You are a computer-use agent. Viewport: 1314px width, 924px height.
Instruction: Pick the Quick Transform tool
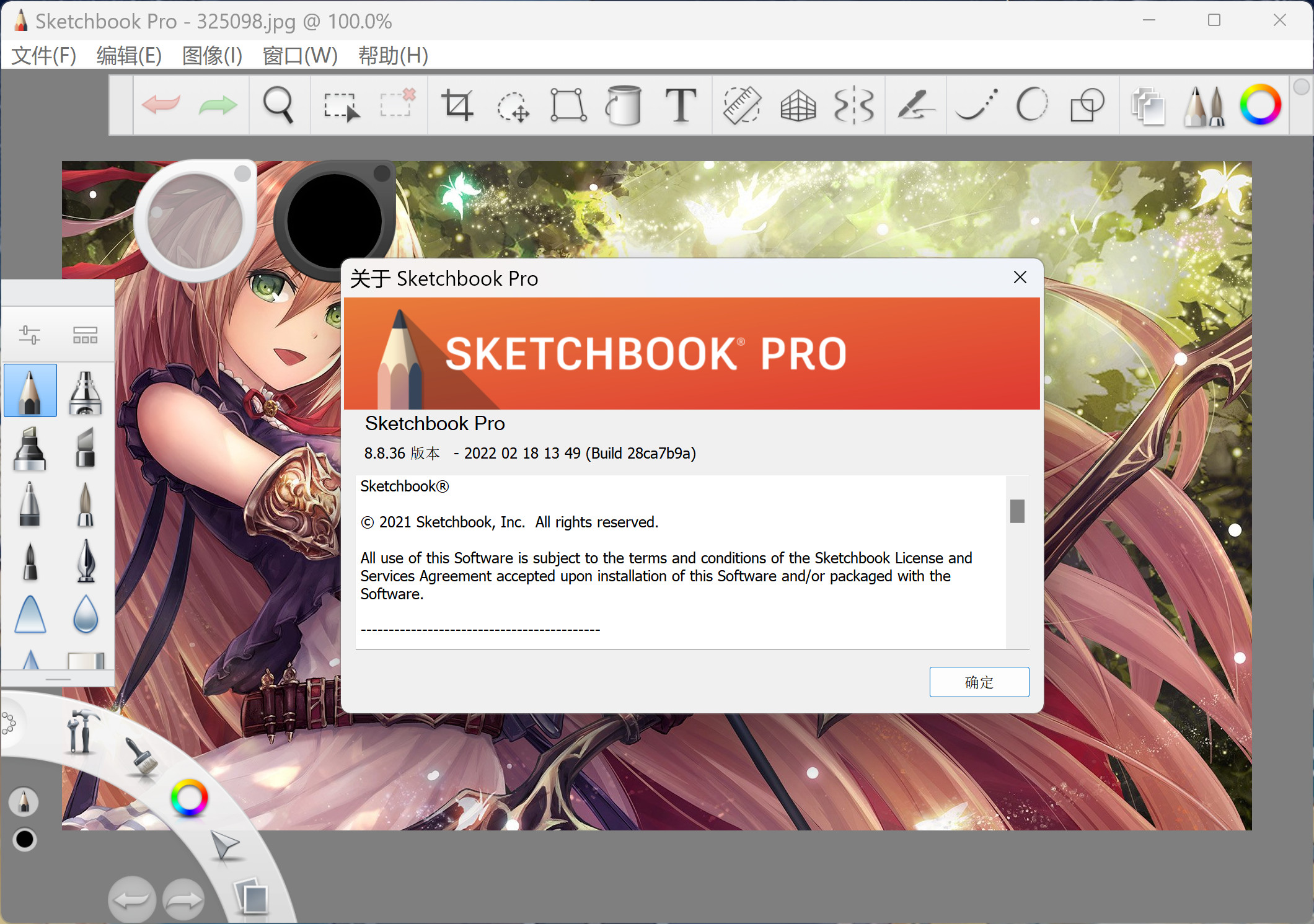tap(513, 106)
